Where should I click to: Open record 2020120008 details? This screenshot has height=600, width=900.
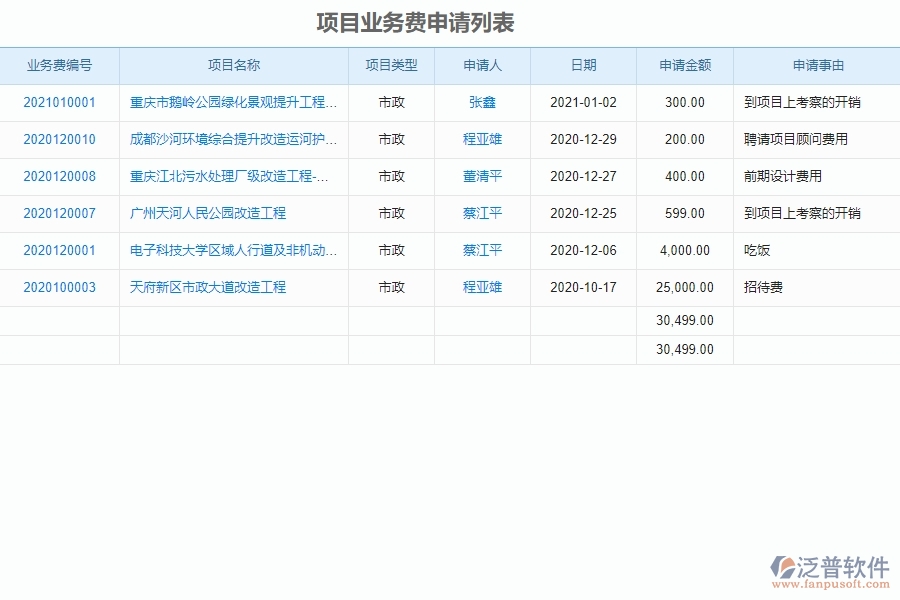(x=59, y=176)
